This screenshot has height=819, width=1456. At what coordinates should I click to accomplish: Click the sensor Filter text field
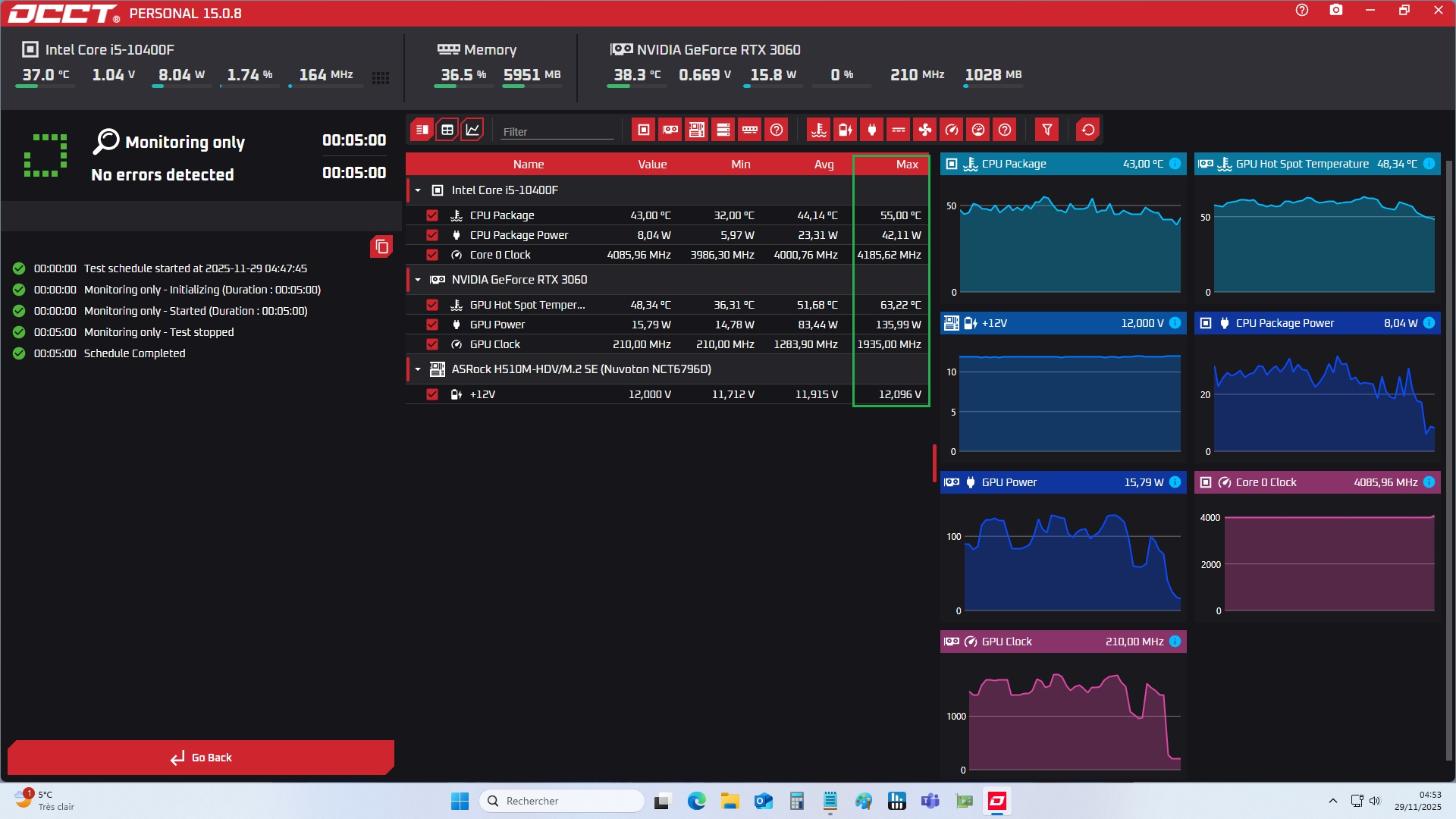click(557, 131)
